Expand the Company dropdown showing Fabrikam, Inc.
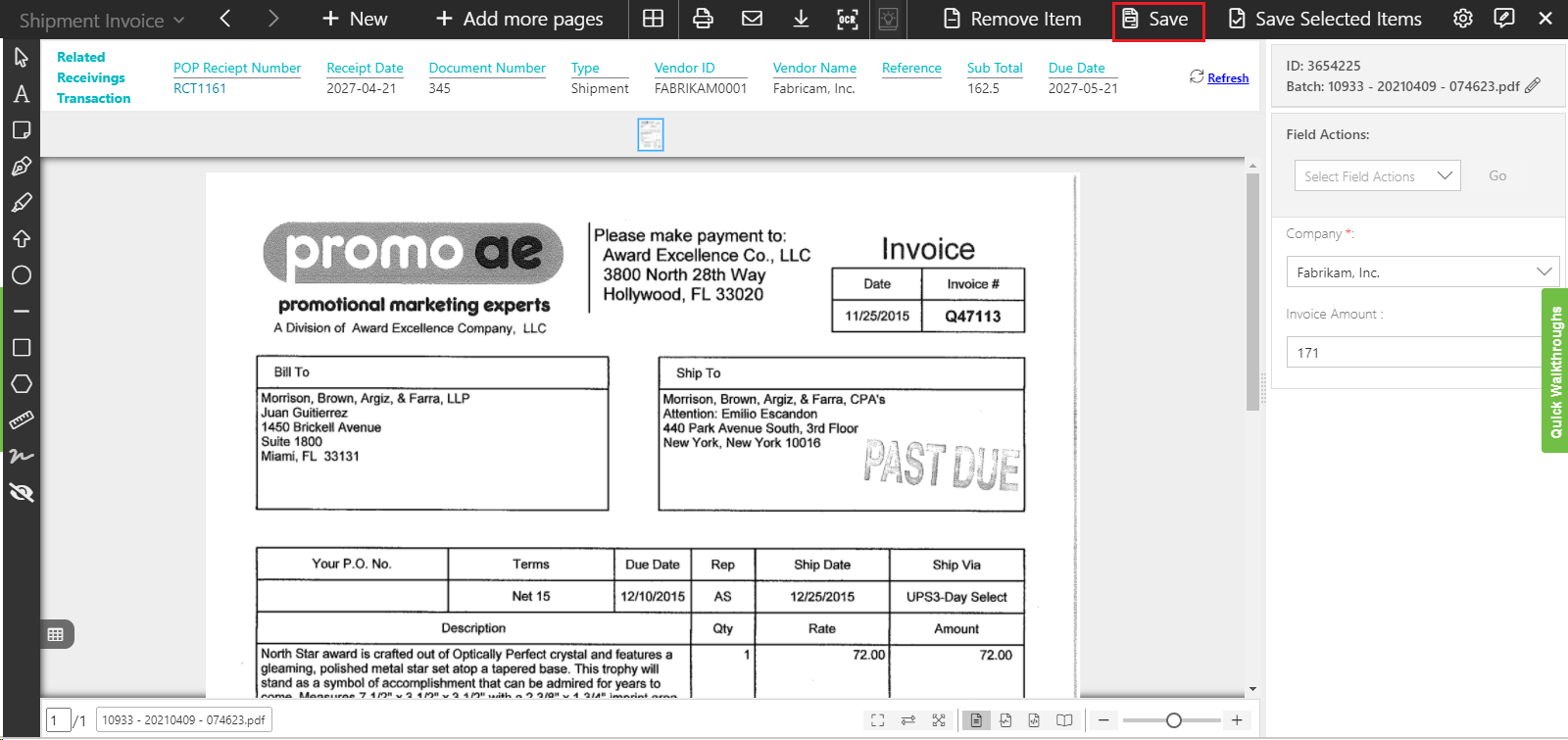1568x740 pixels. coord(1422,272)
